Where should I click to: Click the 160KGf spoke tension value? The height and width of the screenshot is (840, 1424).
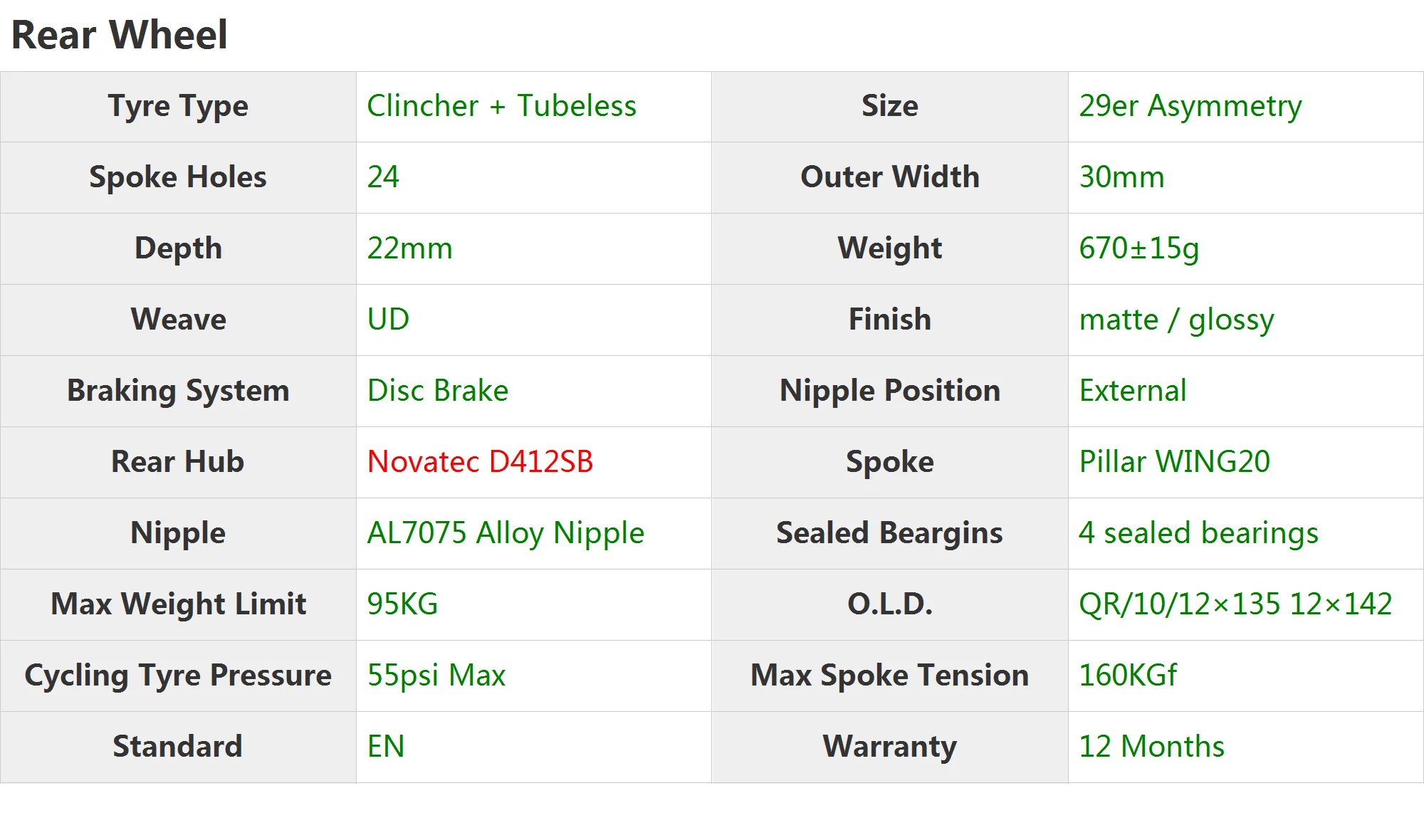(1128, 676)
